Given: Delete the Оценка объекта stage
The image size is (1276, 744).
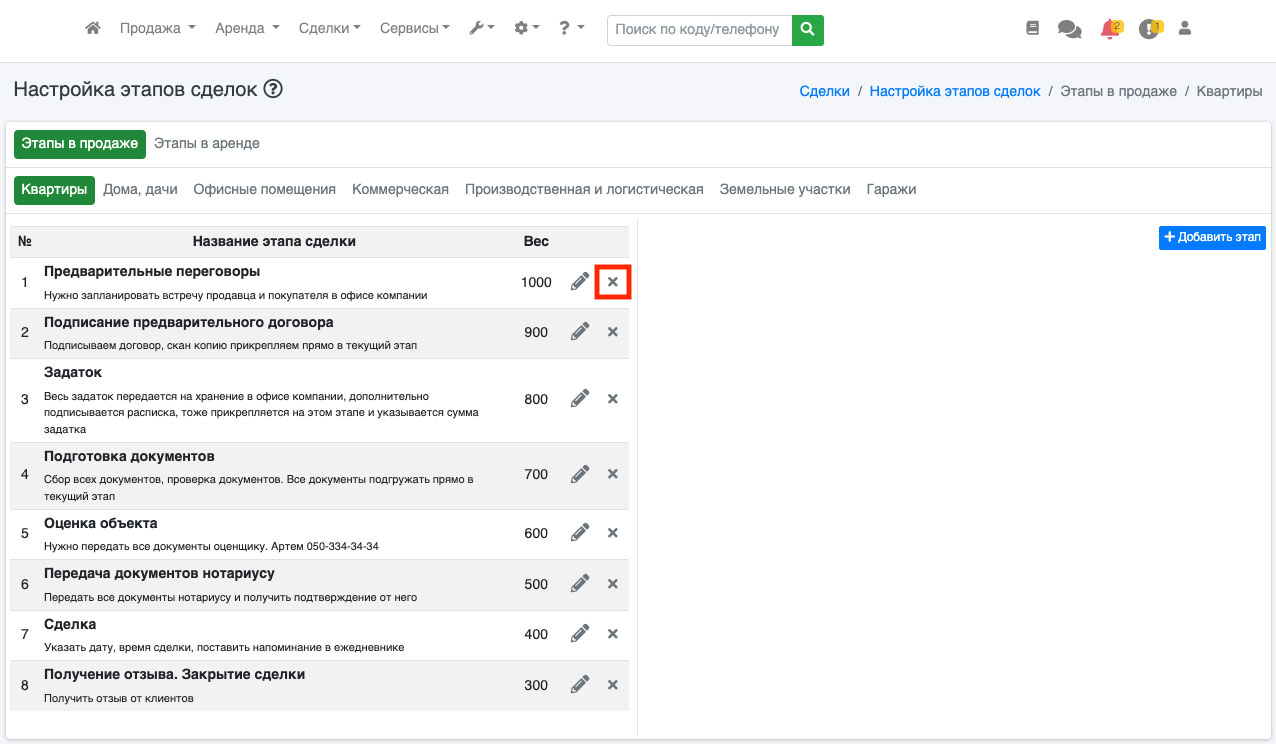Looking at the screenshot, I should [x=613, y=533].
